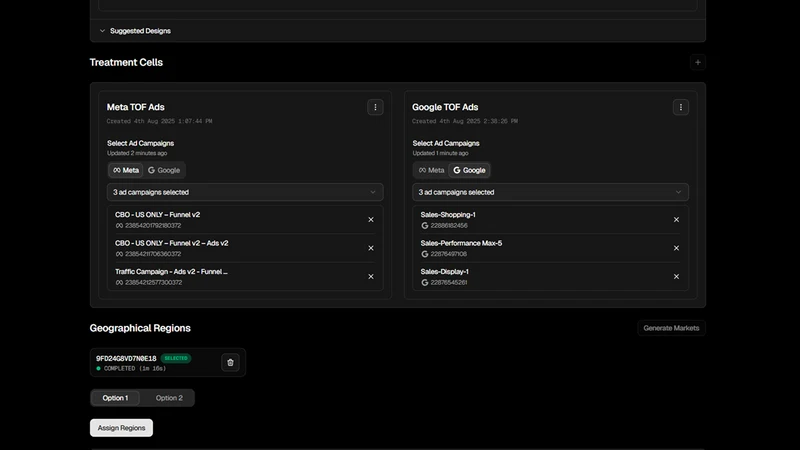Click campaign ID 22876497108
Viewport: 800px width, 450px height.
pos(448,254)
